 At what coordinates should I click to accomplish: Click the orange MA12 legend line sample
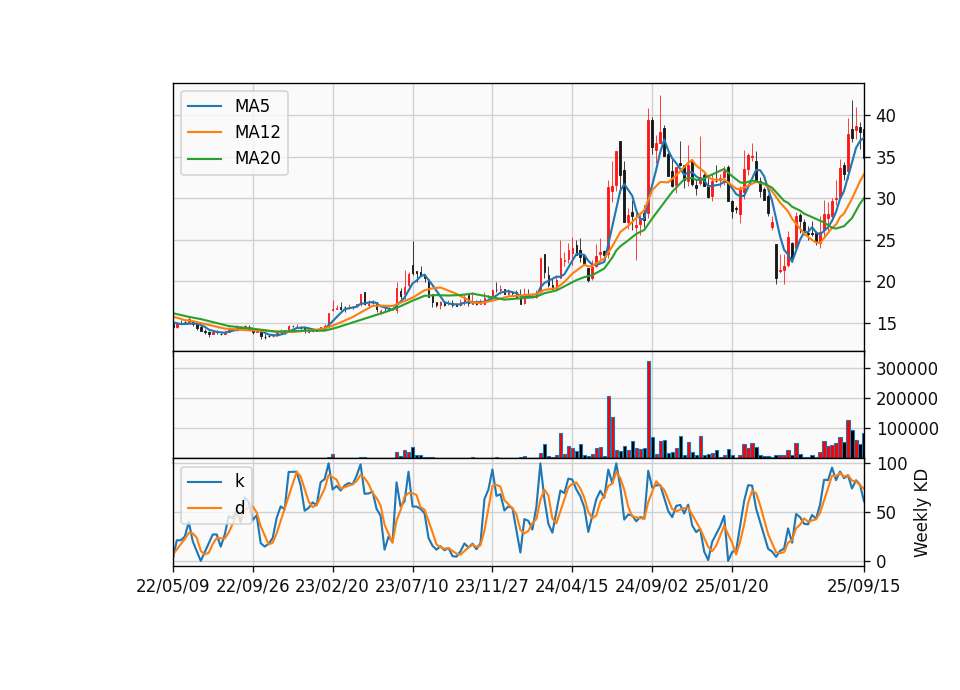tap(204, 132)
